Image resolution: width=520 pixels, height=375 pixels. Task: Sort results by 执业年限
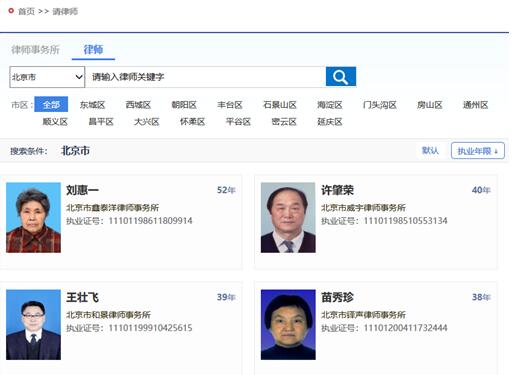478,151
